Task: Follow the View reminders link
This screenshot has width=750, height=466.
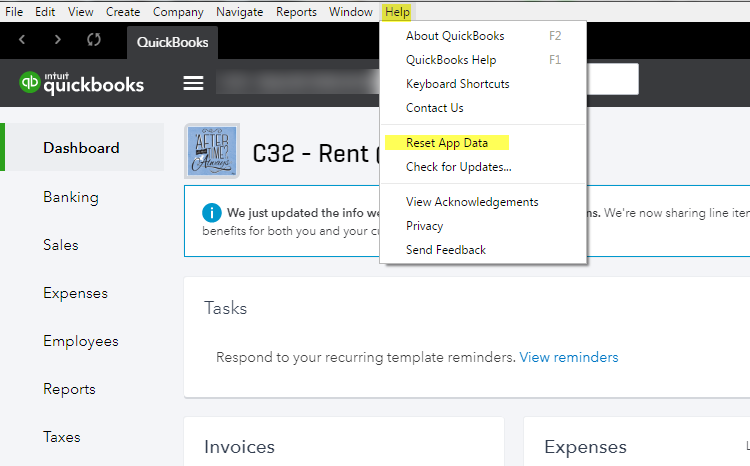Action: 568,357
